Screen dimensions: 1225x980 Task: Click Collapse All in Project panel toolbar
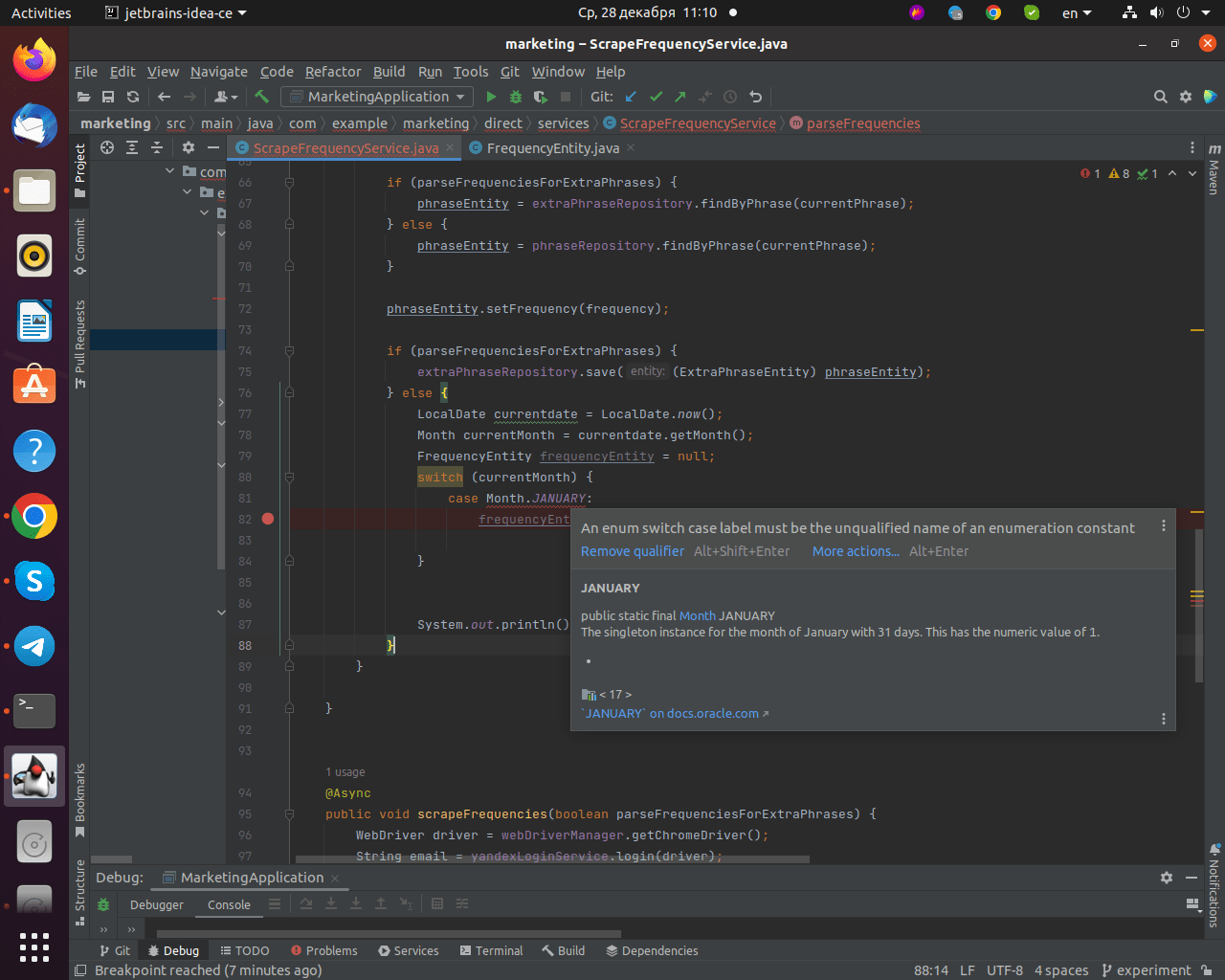157,147
